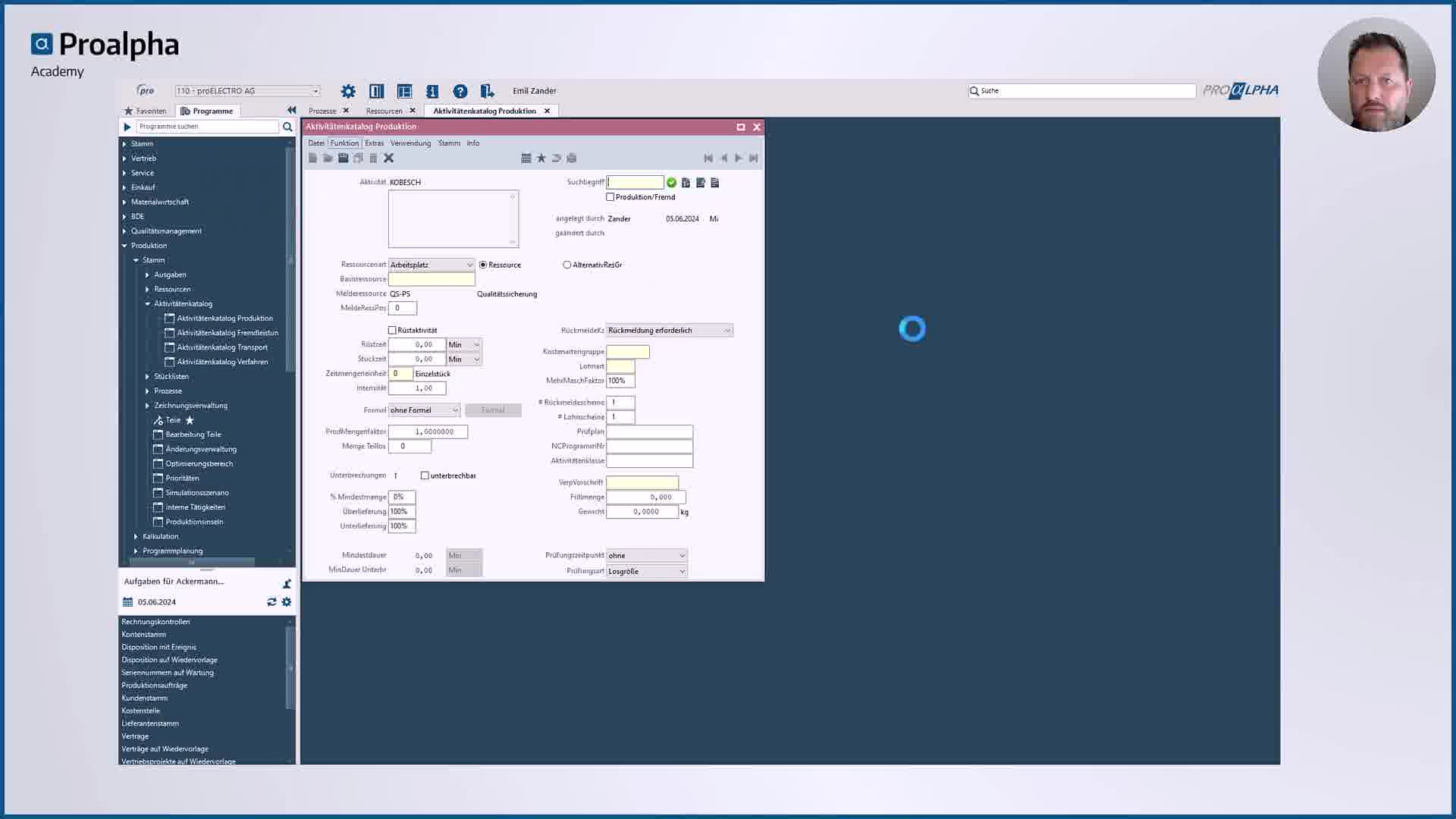Click the star favorite icon in form toolbar
Viewport: 1456px width, 819px height.
541,158
